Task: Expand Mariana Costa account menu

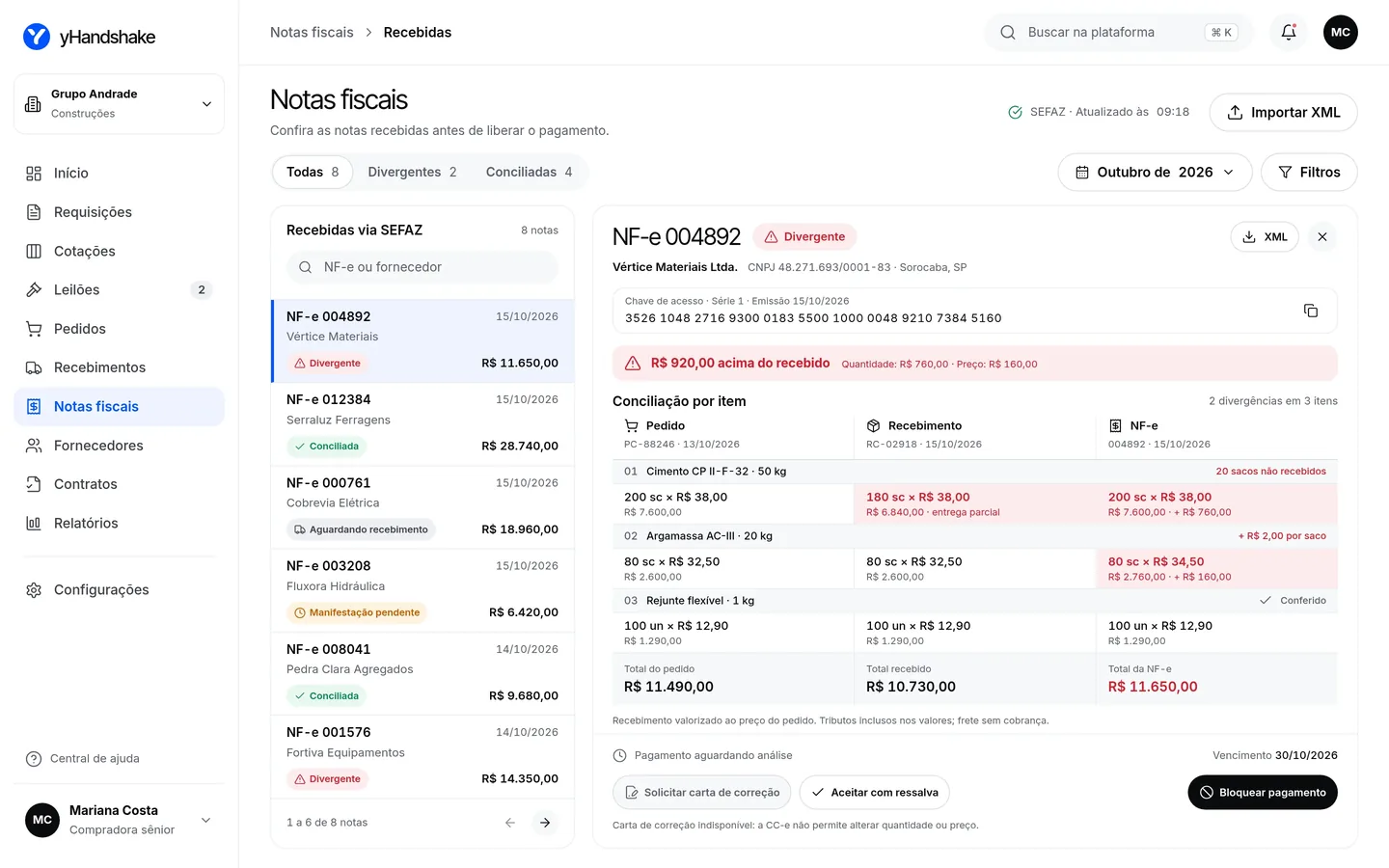Action: [120, 820]
